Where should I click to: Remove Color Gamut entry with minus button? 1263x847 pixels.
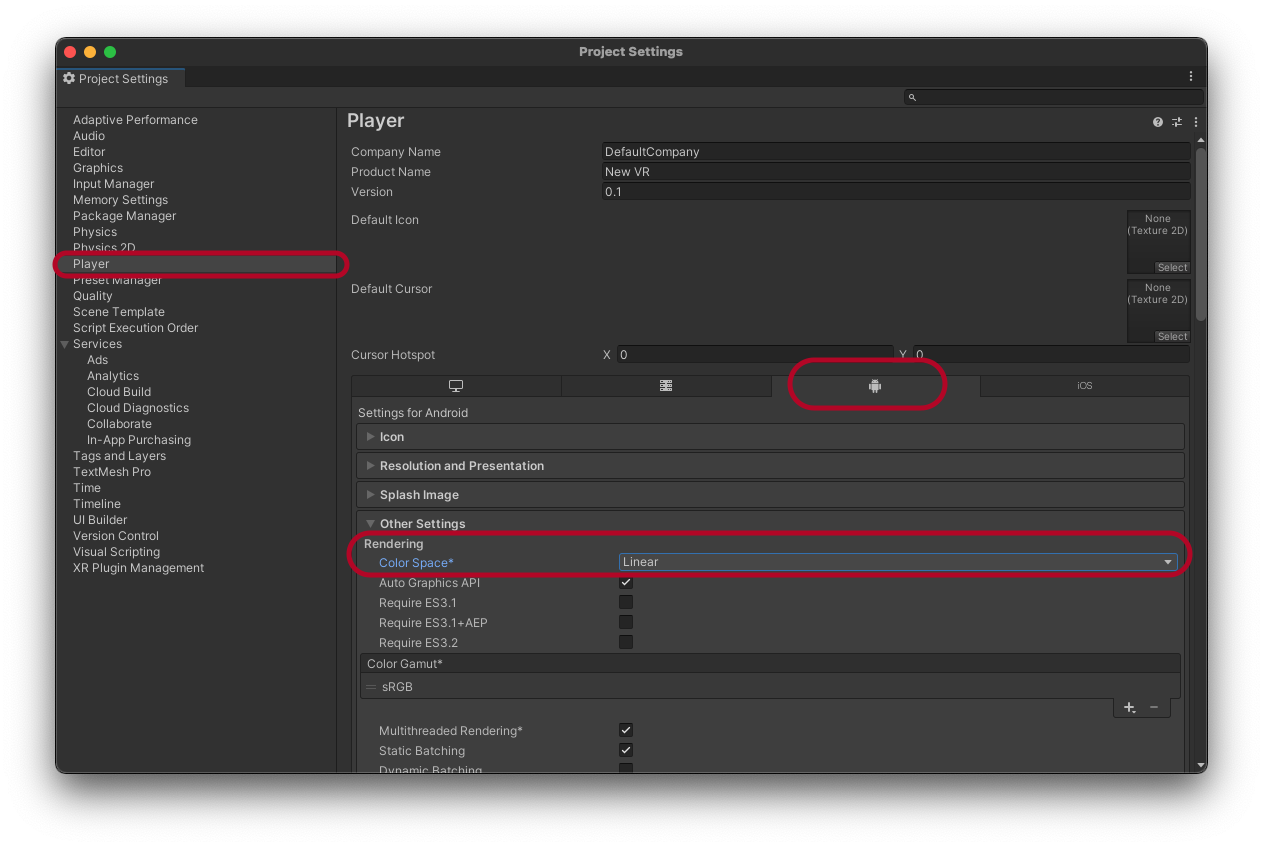(x=1154, y=707)
